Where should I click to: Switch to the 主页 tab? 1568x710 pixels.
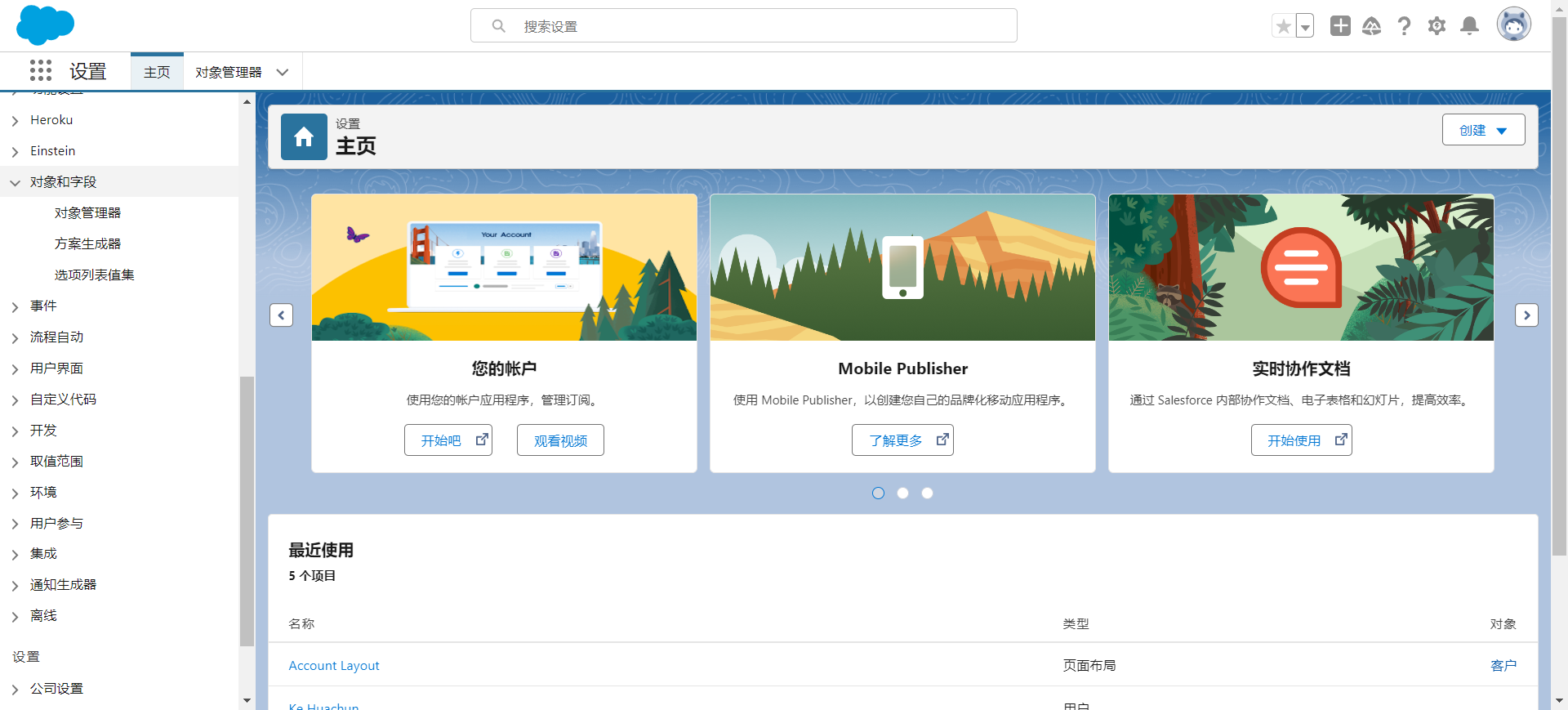(x=157, y=72)
